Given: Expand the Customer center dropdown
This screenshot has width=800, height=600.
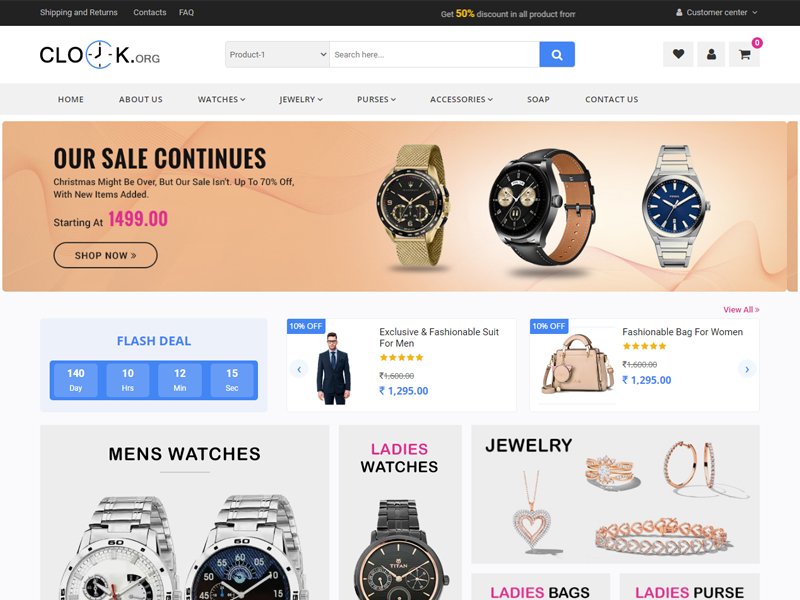Looking at the screenshot, I should point(716,12).
